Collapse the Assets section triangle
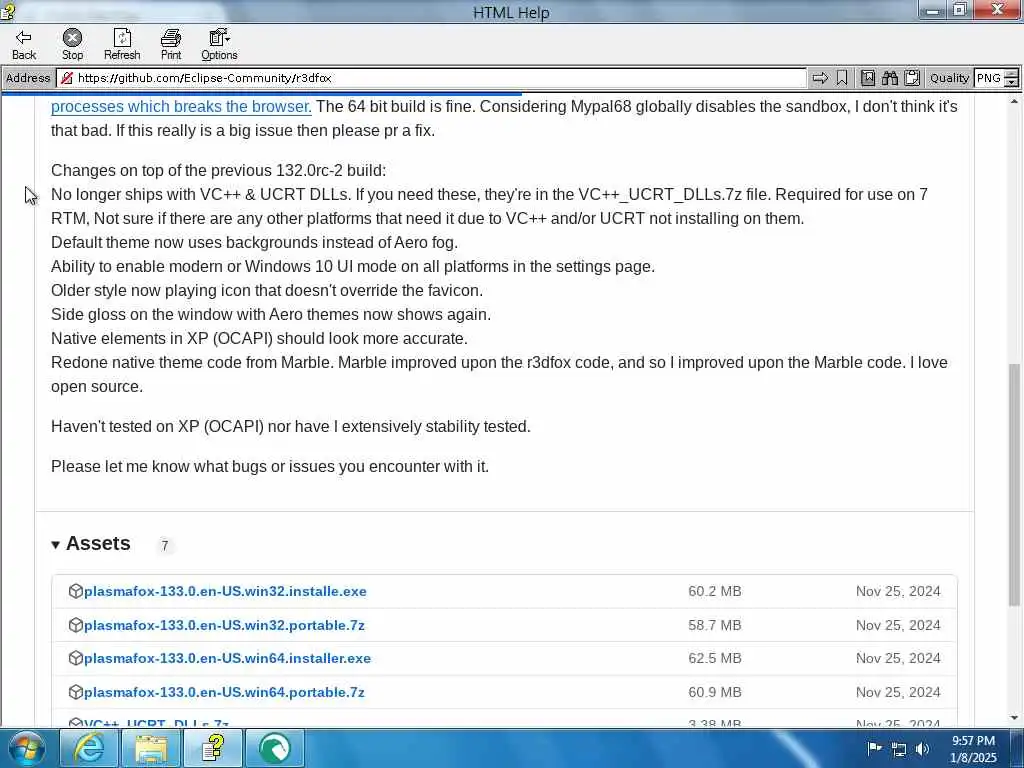Viewport: 1024px width, 768px height. point(56,545)
